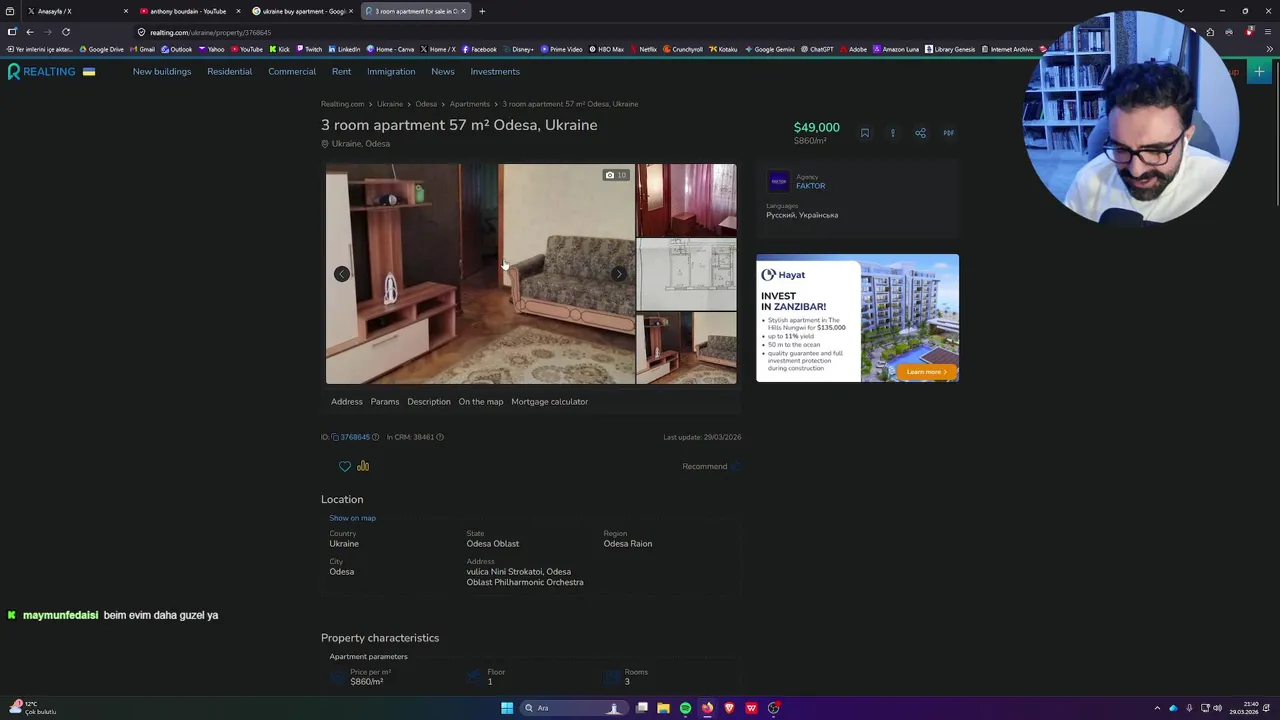The image size is (1280, 720).
Task: Click the Ukraine breadcrumb
Action: pos(390,104)
